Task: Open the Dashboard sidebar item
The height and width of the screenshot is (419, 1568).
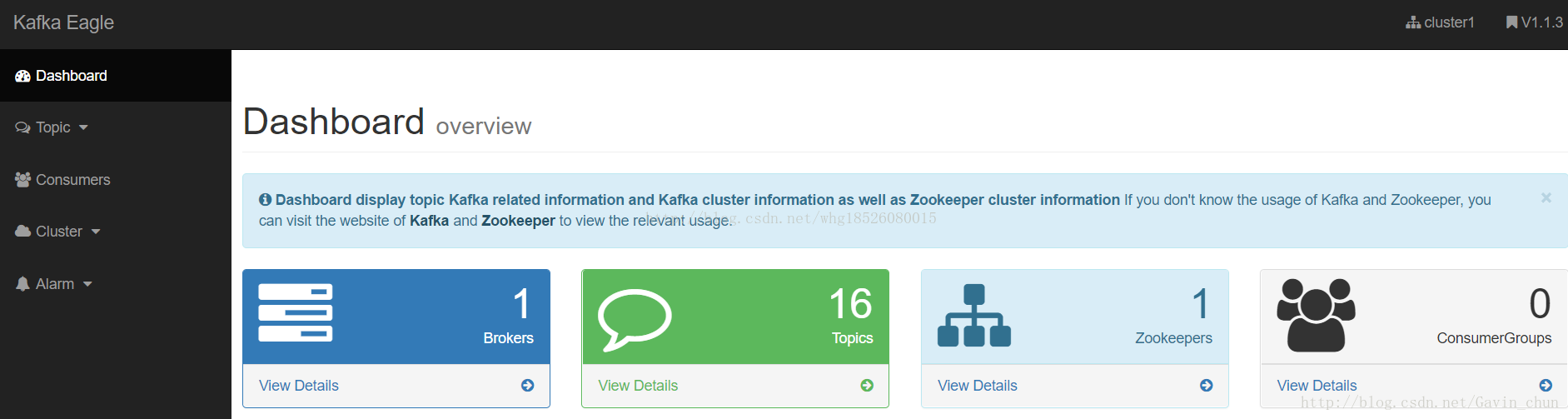Action: click(x=71, y=76)
